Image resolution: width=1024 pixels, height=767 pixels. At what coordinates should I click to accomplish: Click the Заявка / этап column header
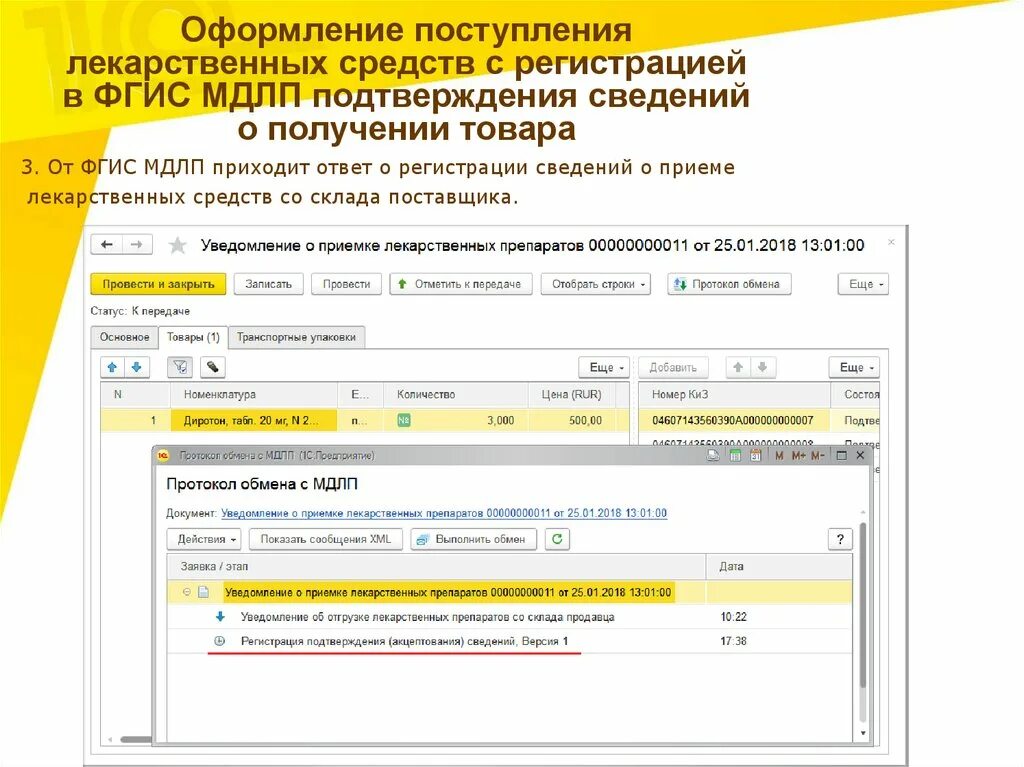point(436,566)
